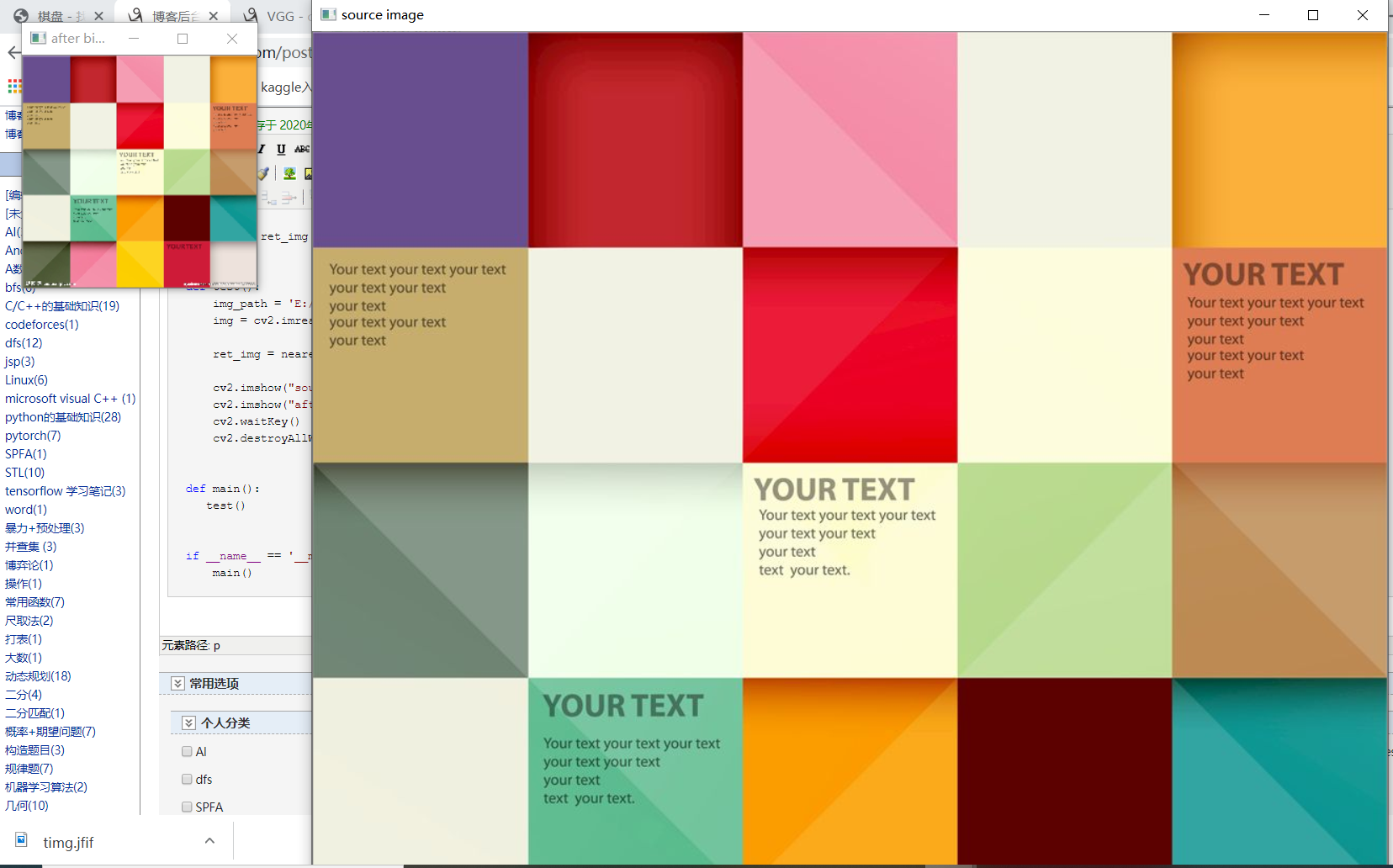The height and width of the screenshot is (868, 1393).
Task: Check the AI category checkbox
Action: click(187, 751)
